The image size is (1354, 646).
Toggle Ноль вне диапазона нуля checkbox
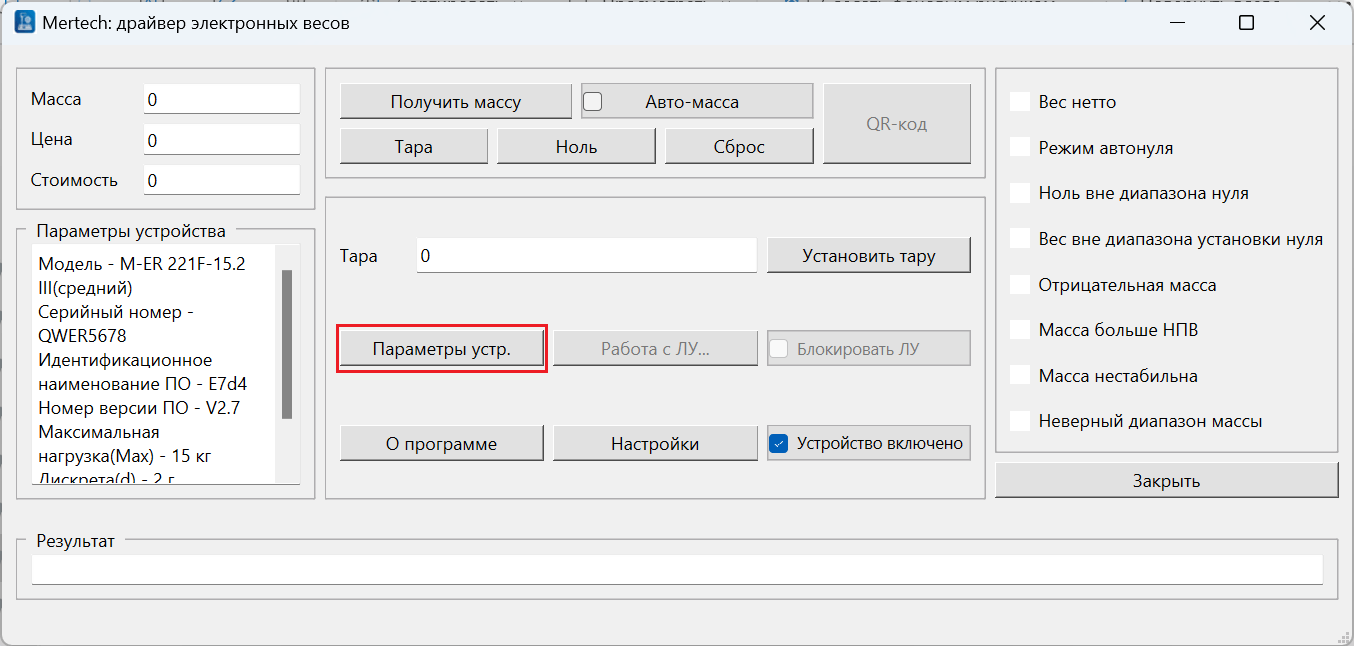click(1020, 193)
